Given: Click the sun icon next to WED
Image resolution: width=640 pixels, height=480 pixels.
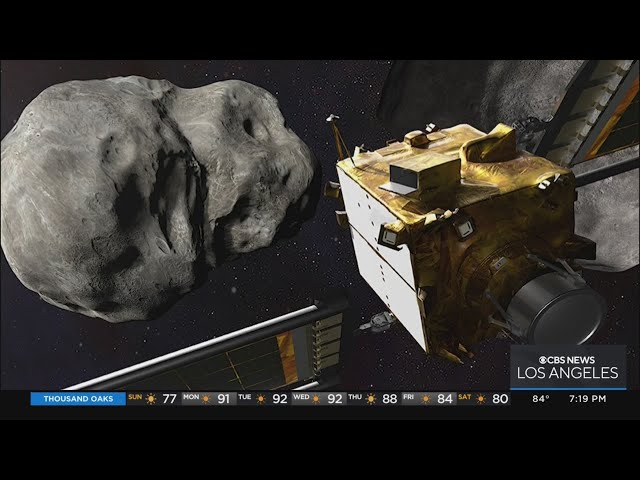Looking at the screenshot, I should point(316,399).
